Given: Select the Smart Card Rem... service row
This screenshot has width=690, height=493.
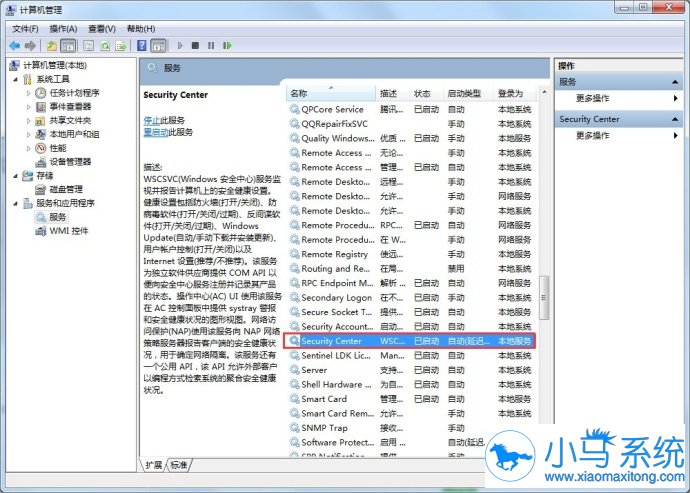Looking at the screenshot, I should click(411, 413).
